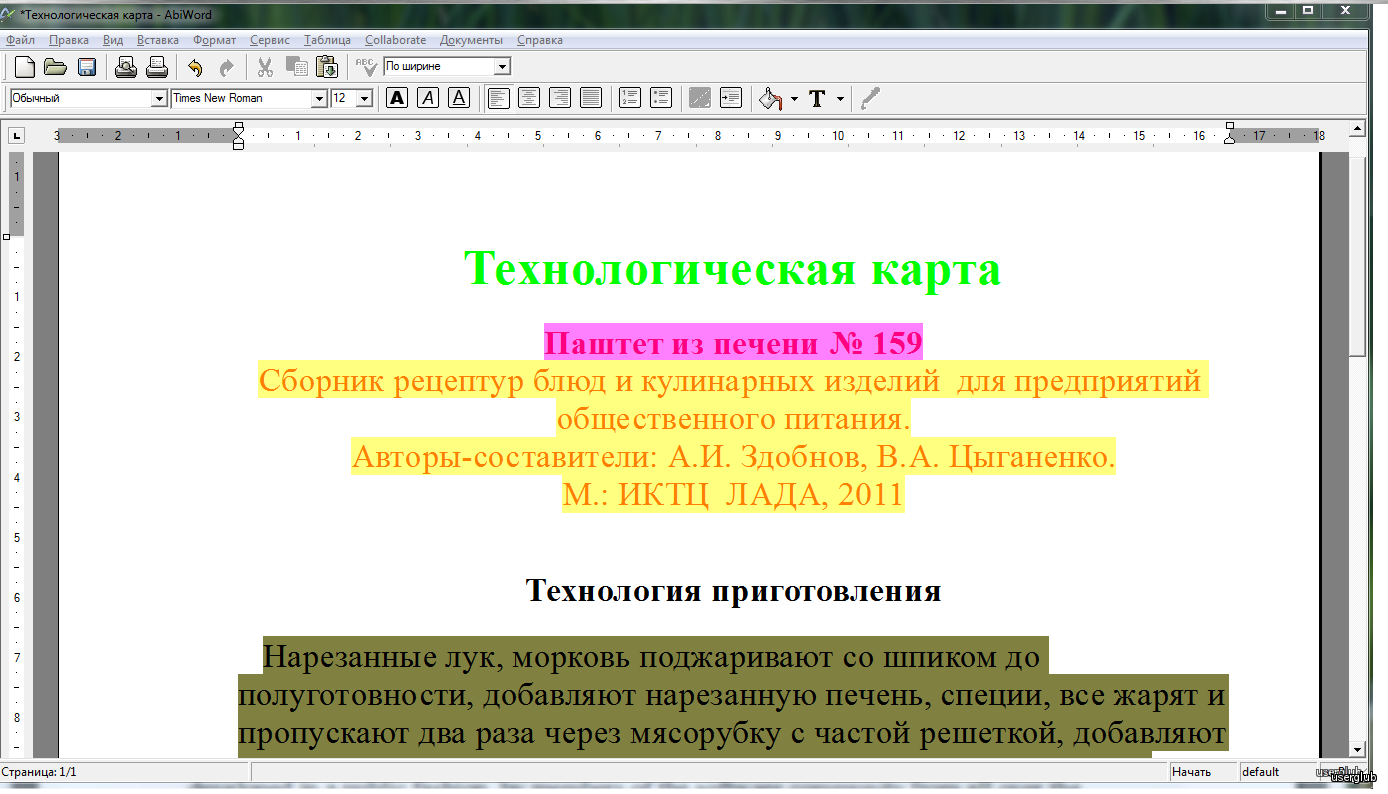Cut the selection with the scissors icon
The image size is (1388, 794).
pos(265,67)
